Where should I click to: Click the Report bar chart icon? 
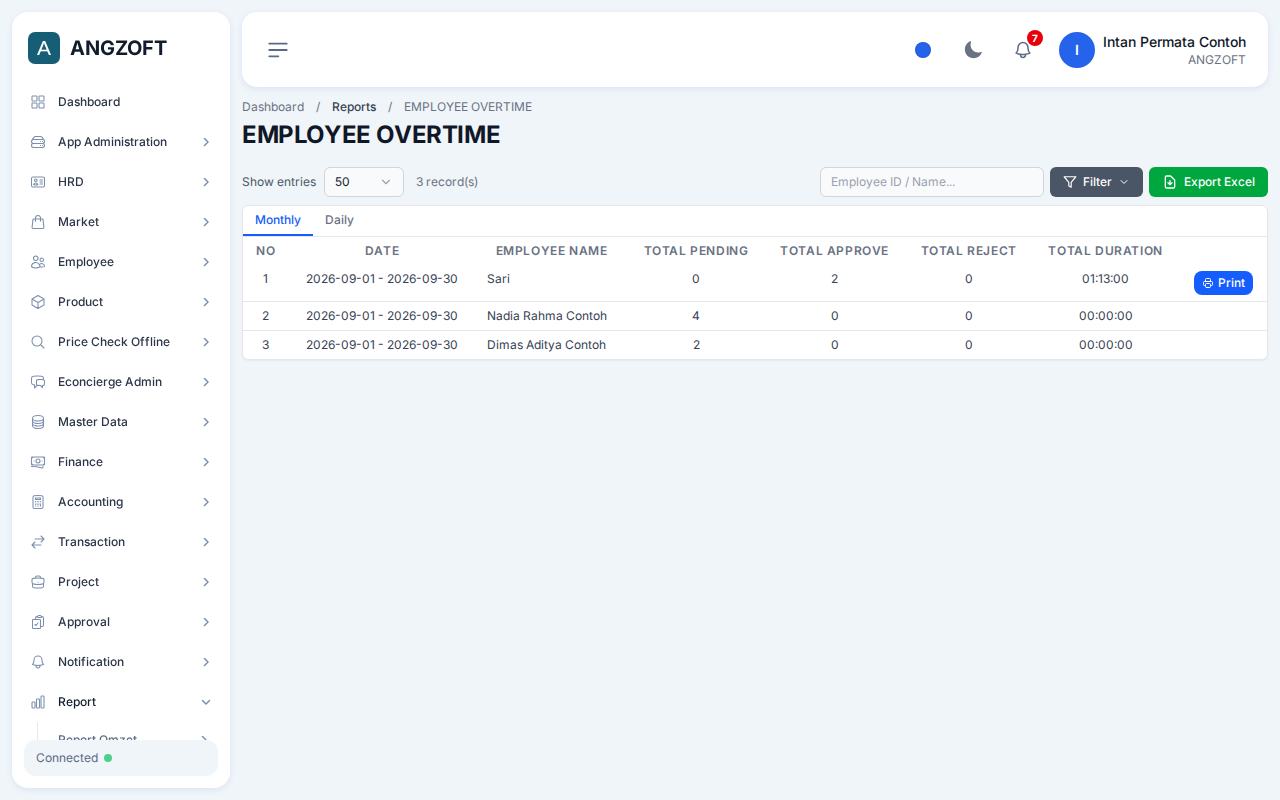coord(38,702)
